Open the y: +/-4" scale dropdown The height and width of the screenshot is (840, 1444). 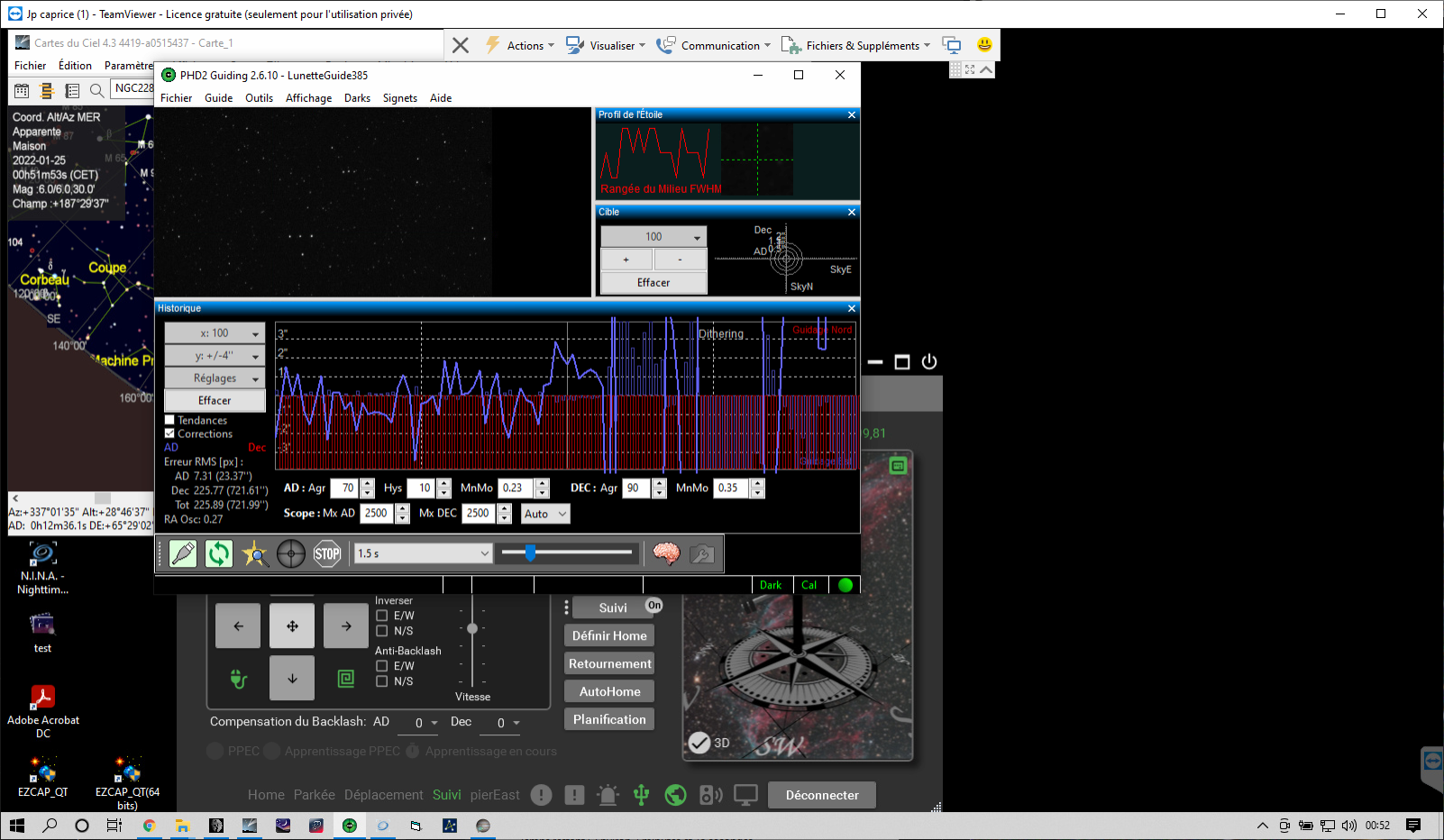coord(215,356)
